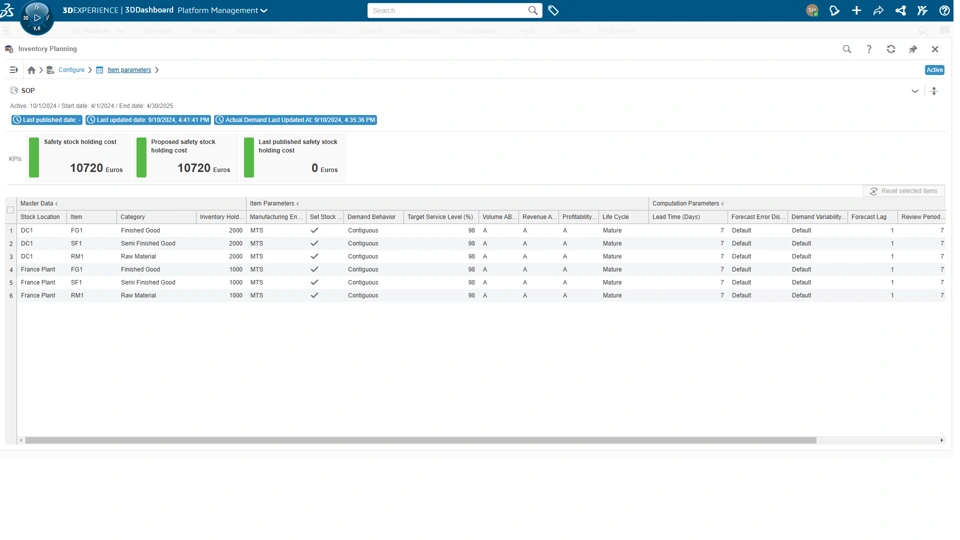This screenshot has height=540, width=960.
Task: Toggle Set Stock check for France Plant RM1
Action: click(314, 295)
